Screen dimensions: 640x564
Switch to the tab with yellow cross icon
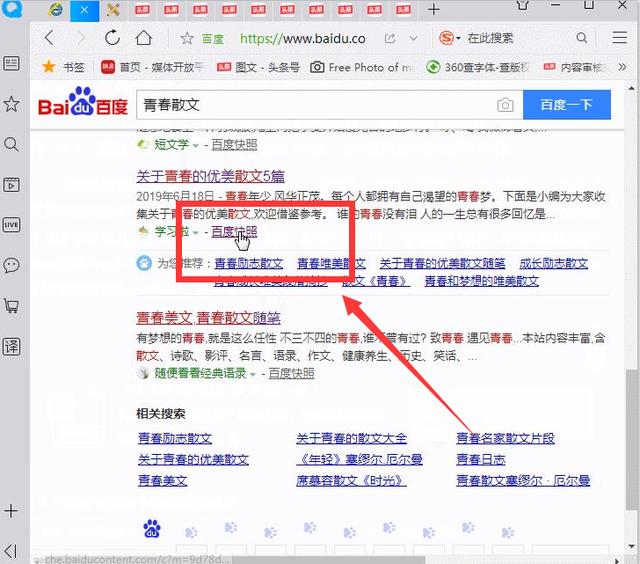(x=113, y=10)
